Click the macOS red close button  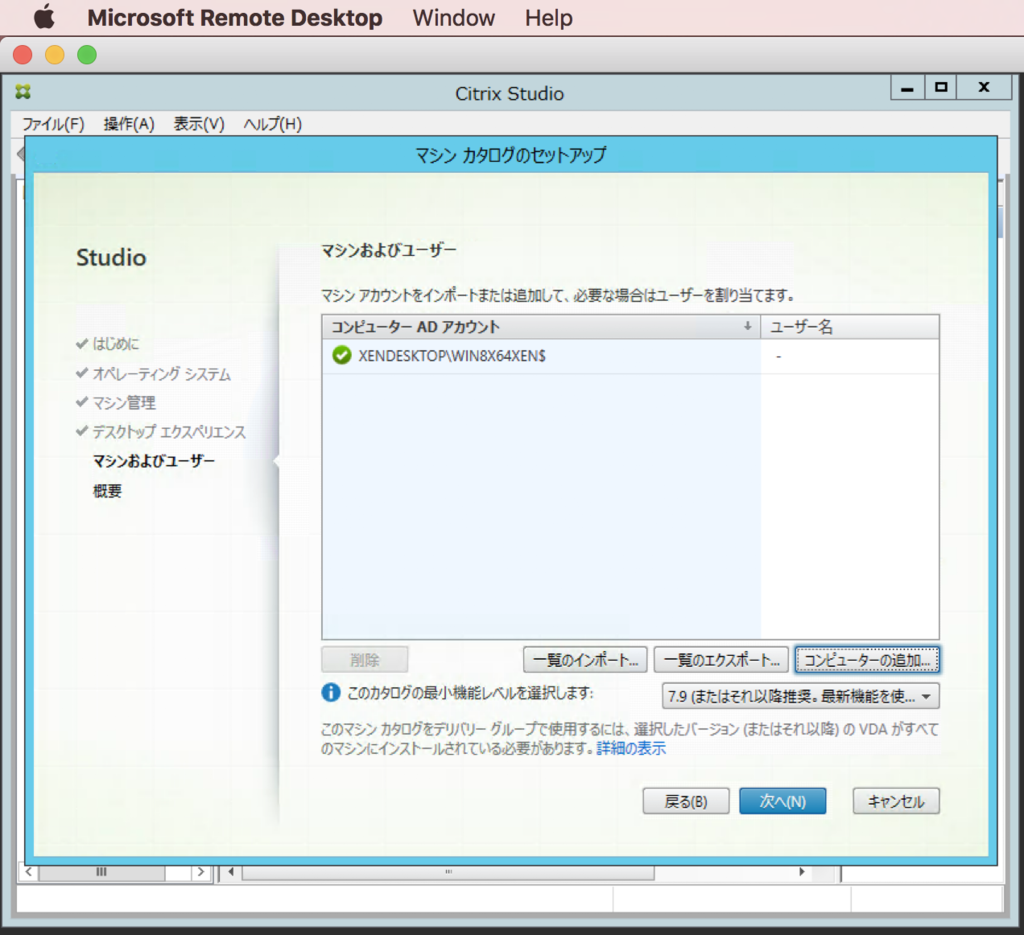pos(23,55)
